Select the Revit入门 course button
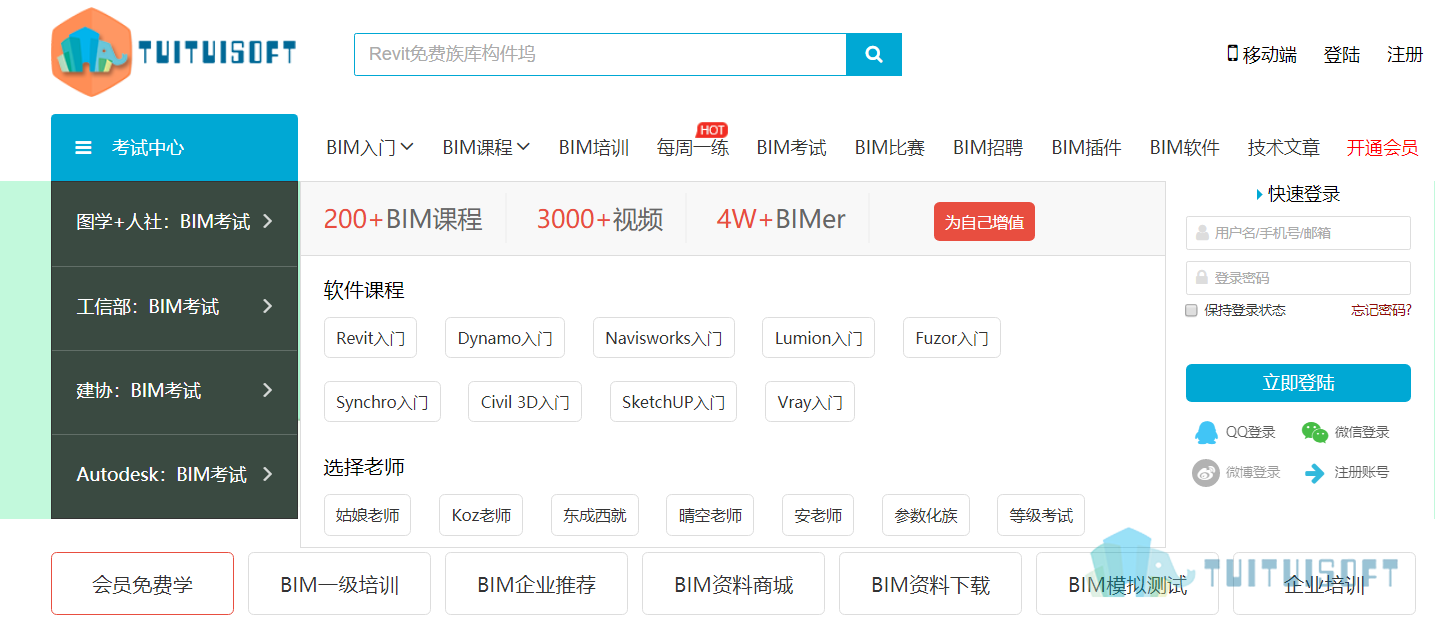This screenshot has width=1435, height=617. coord(370,338)
